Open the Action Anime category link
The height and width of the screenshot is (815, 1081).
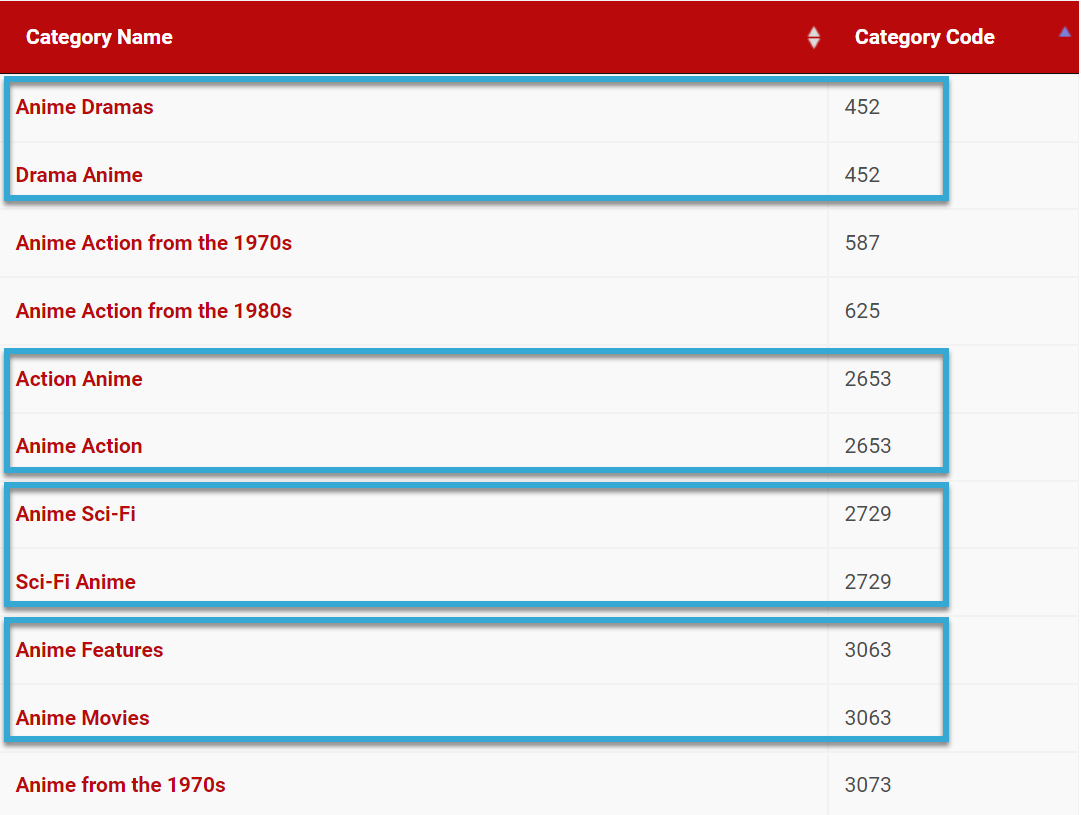click(x=79, y=379)
